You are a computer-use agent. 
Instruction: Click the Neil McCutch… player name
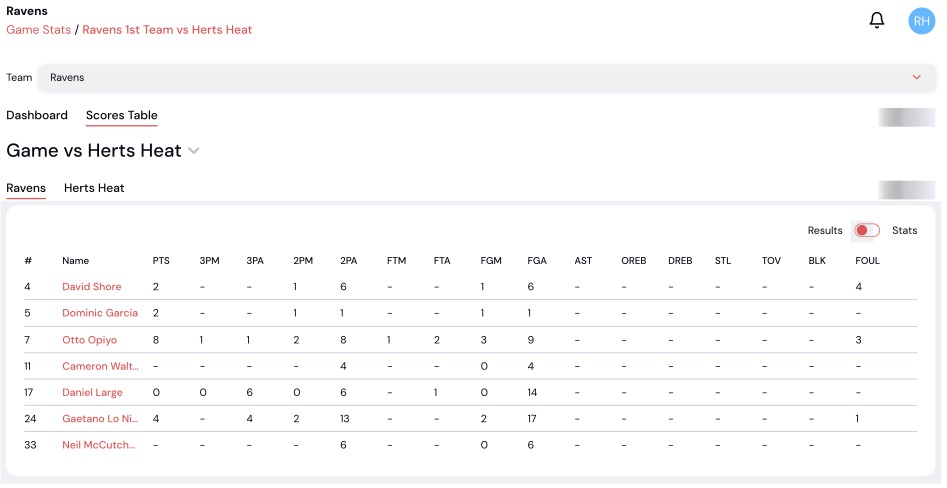[x=99, y=445]
